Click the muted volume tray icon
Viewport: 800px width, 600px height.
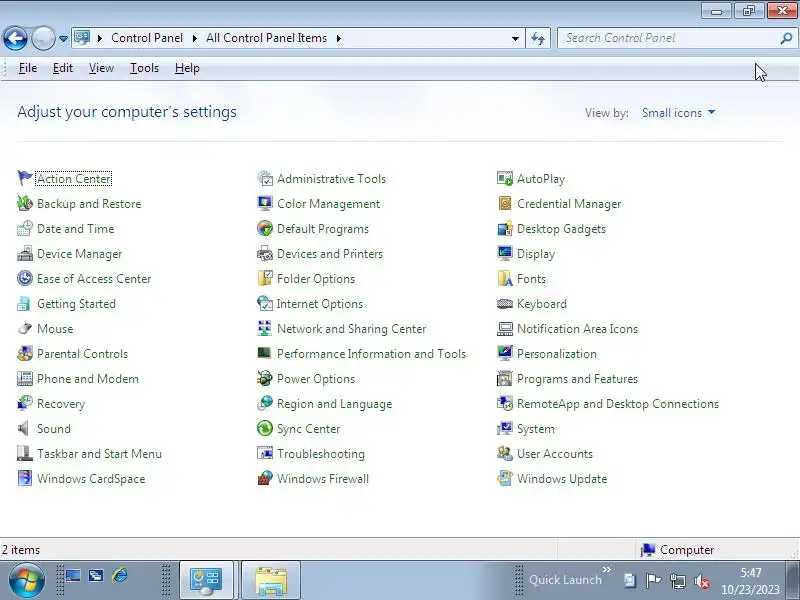[x=703, y=581]
